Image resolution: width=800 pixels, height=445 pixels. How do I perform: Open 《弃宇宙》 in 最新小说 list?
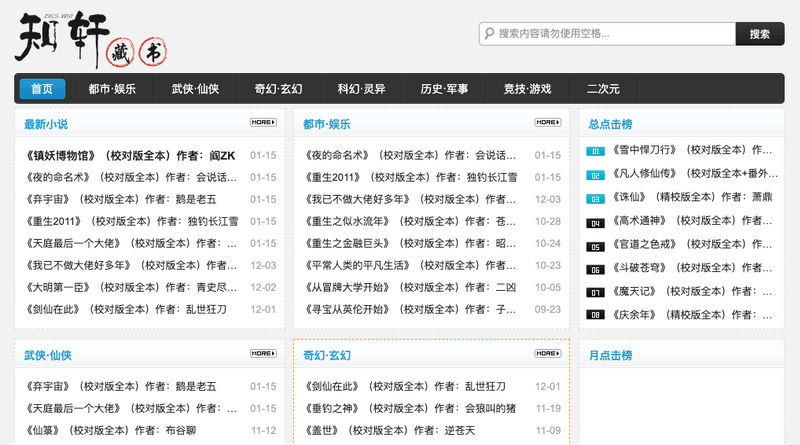121,199
